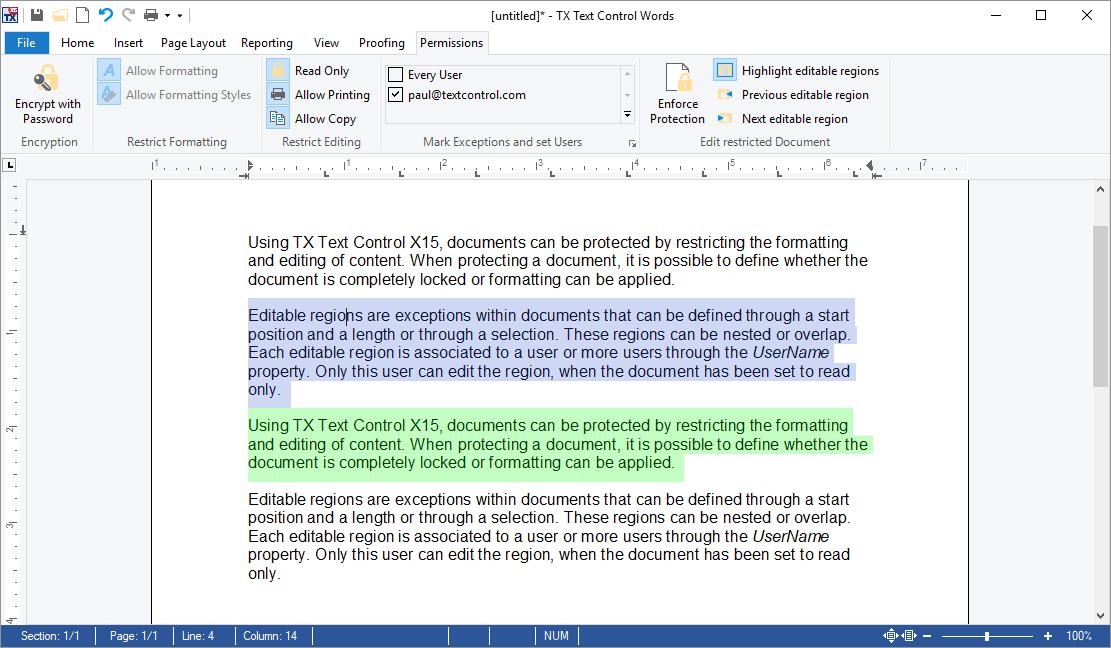The height and width of the screenshot is (648, 1111).
Task: Open Mark Exceptions dialog launcher
Action: tap(632, 144)
